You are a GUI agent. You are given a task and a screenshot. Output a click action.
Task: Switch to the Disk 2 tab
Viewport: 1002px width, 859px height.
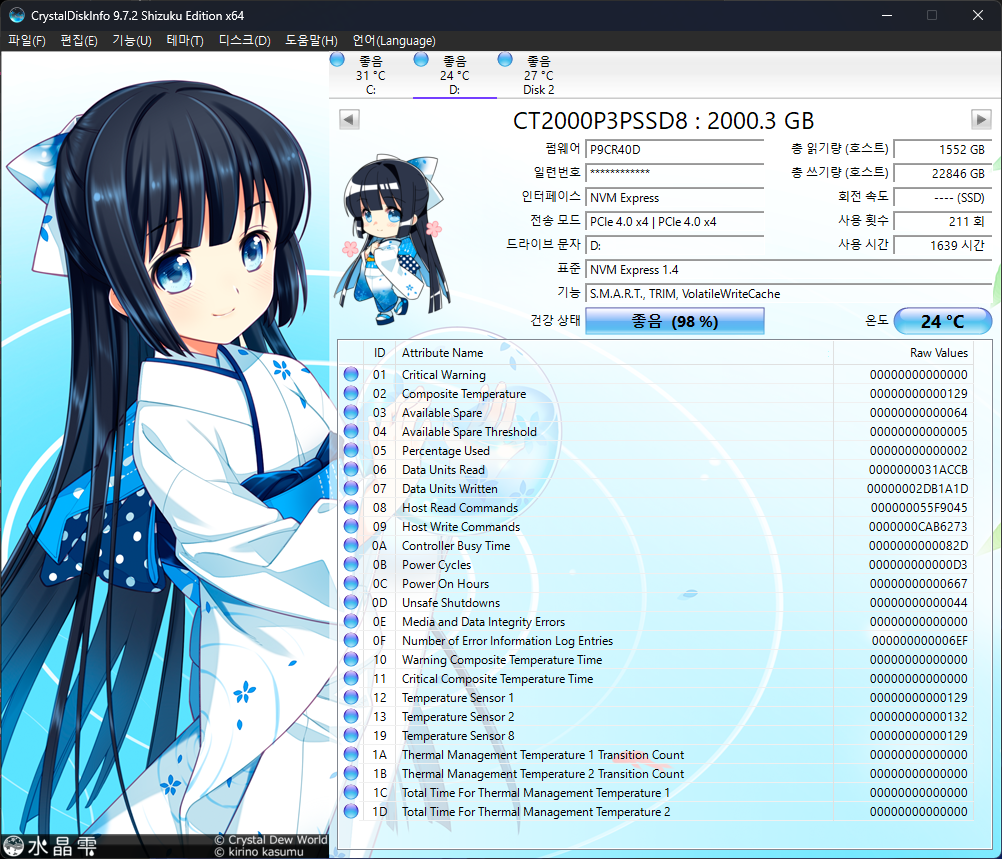click(538, 76)
